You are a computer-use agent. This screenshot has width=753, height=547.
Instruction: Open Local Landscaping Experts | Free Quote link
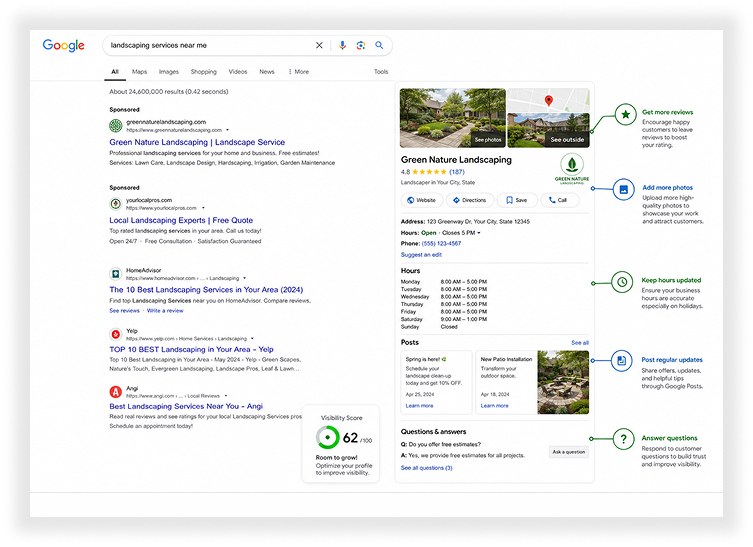181,220
